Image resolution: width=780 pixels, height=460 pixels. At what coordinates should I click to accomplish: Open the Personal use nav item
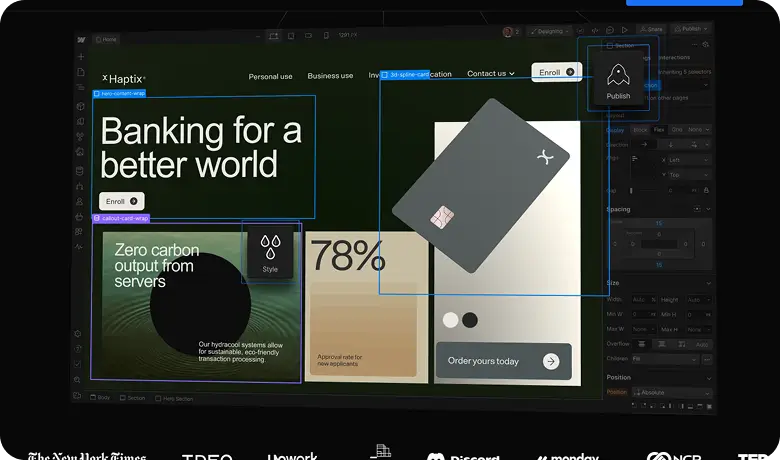pos(270,76)
